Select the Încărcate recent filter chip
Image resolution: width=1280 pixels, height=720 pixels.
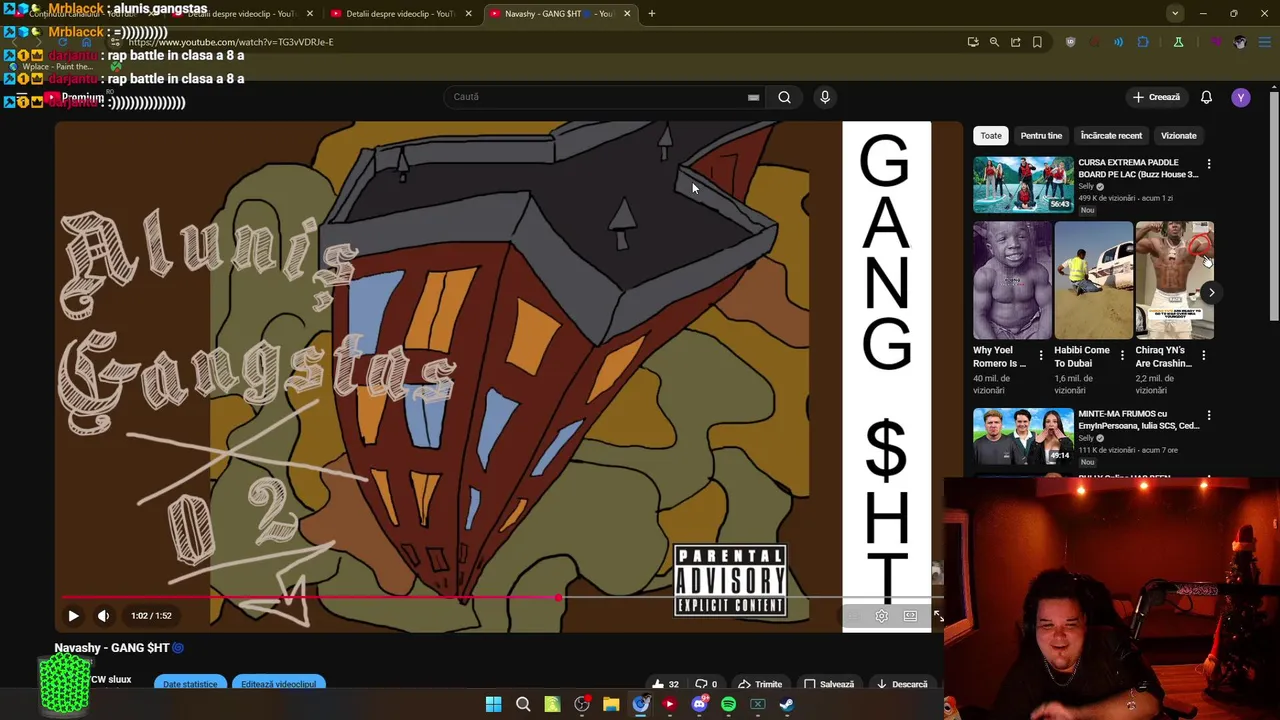[1111, 136]
